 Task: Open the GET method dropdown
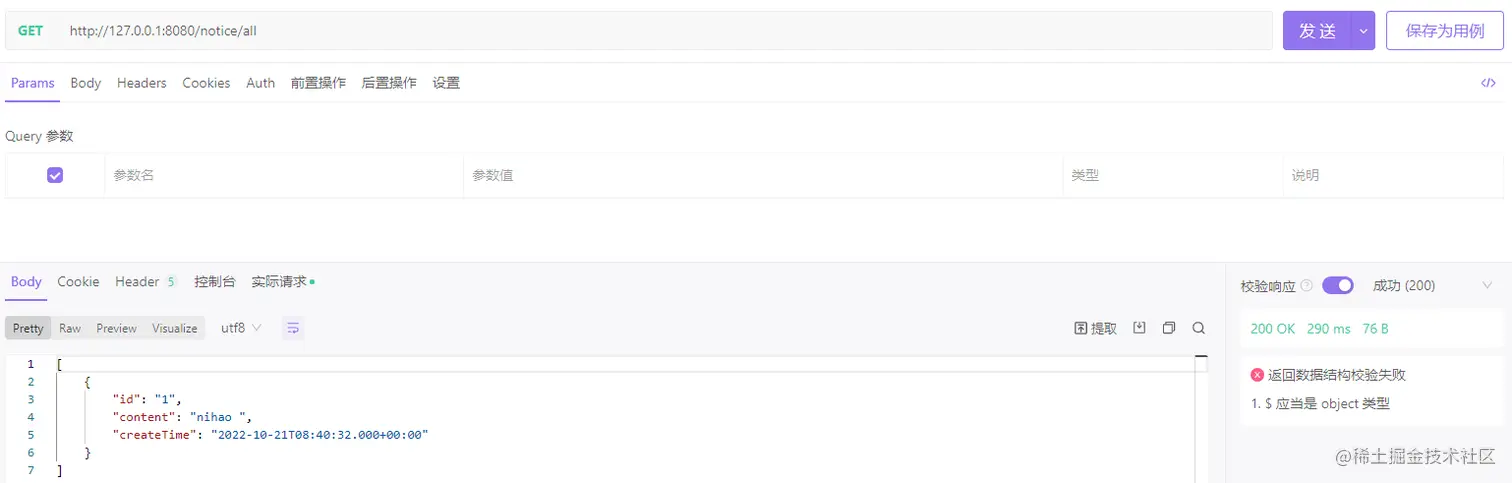point(31,31)
